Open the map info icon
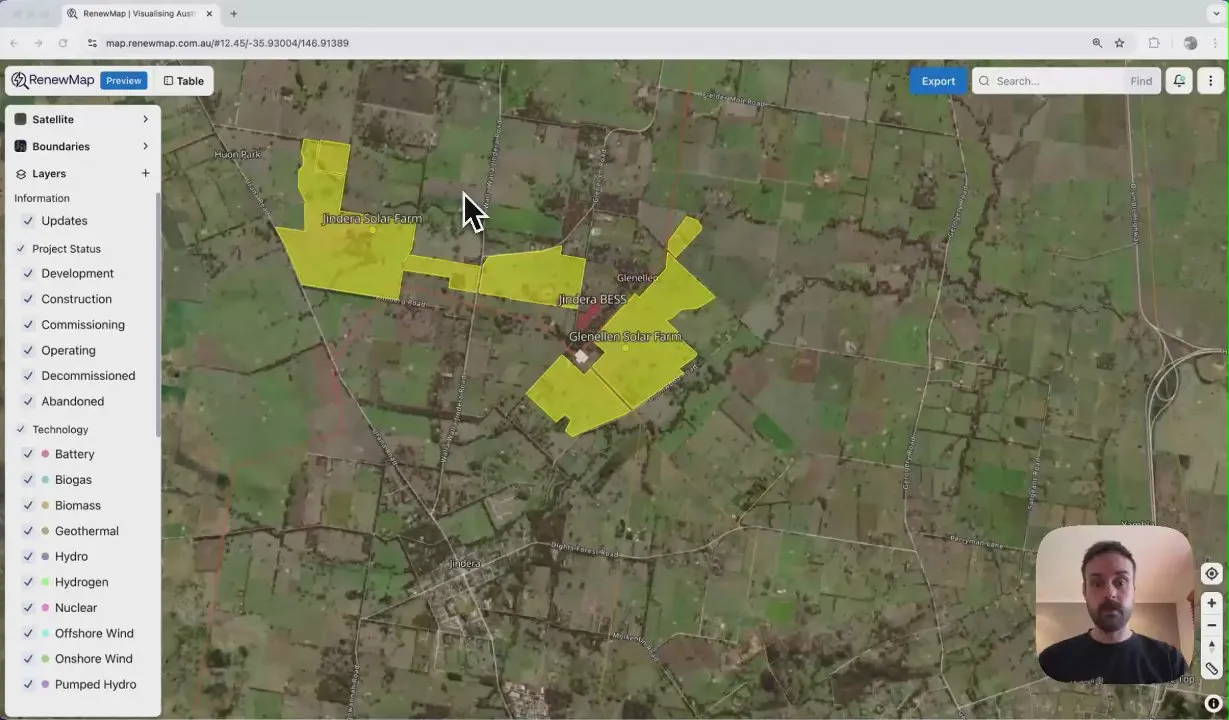 point(1213,703)
